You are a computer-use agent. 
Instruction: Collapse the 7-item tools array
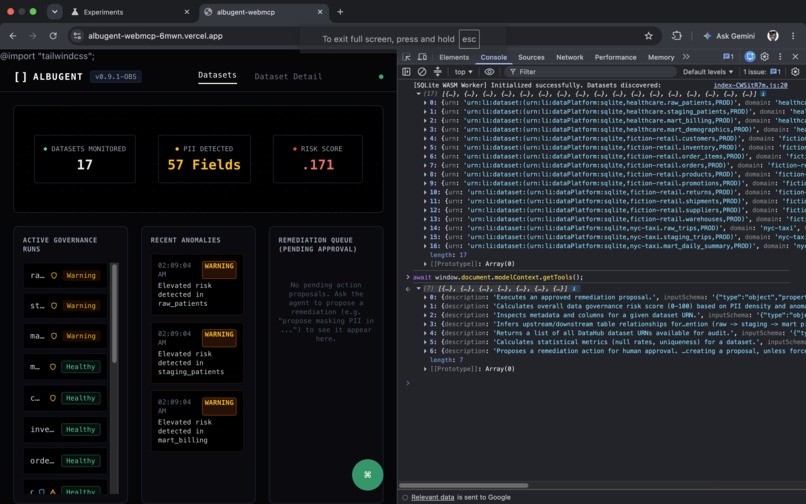pyautogui.click(x=418, y=289)
